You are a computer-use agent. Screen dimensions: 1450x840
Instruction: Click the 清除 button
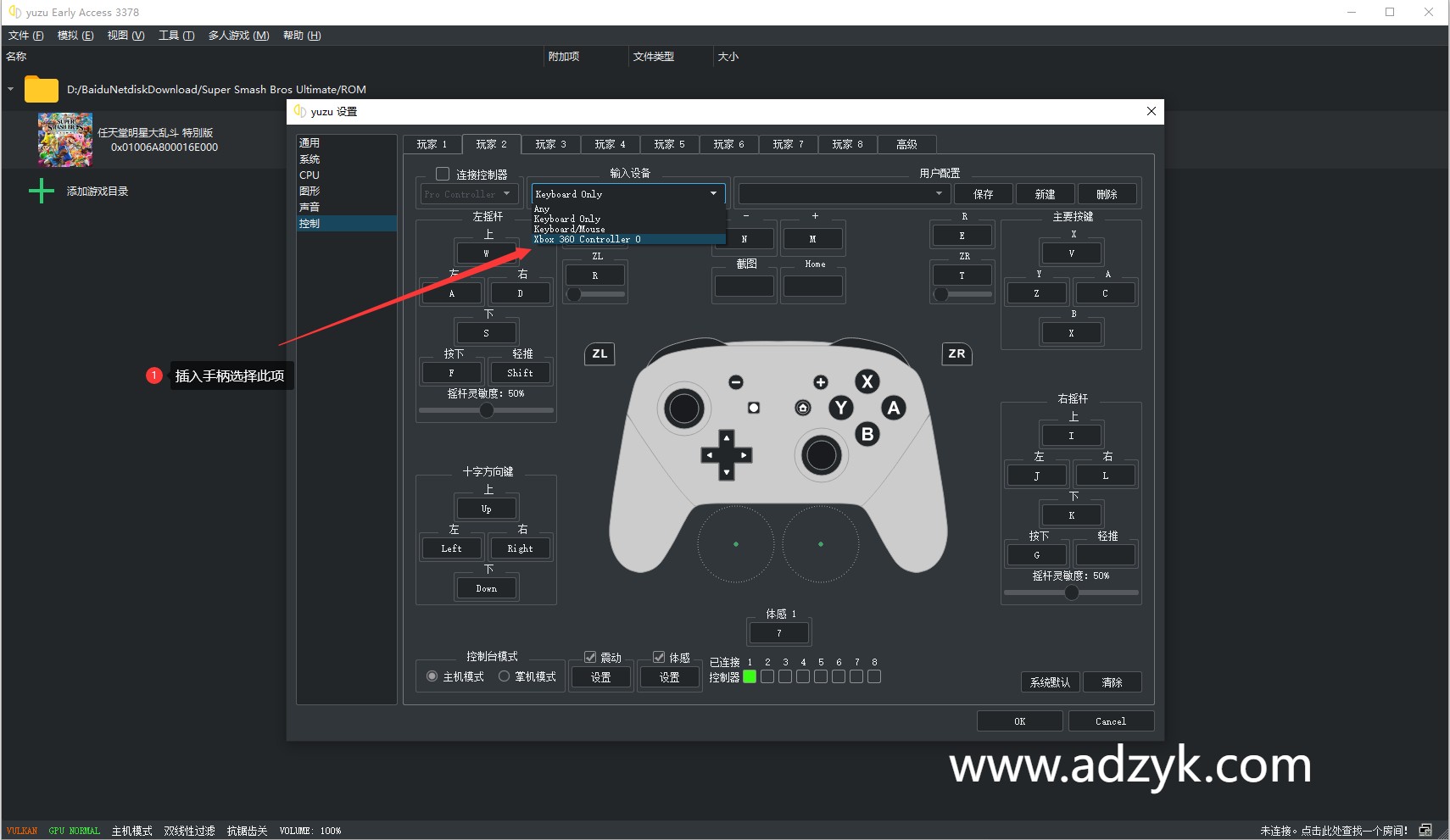click(x=1112, y=682)
